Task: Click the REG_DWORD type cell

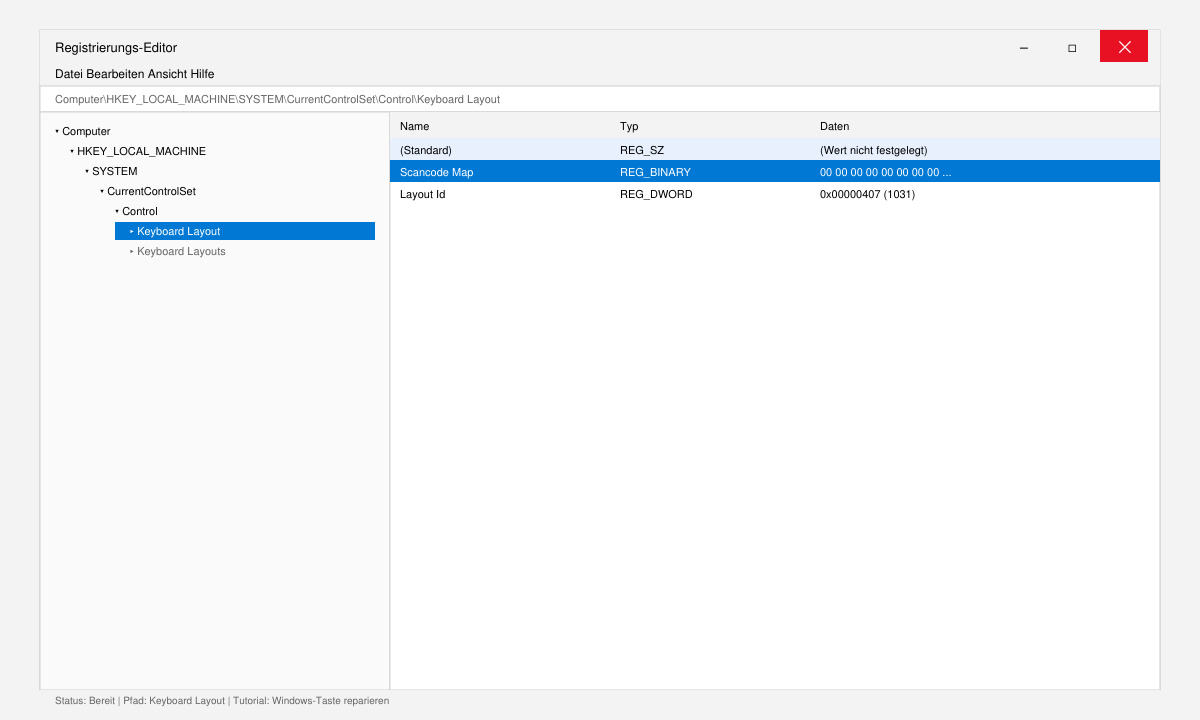Action: pos(656,194)
